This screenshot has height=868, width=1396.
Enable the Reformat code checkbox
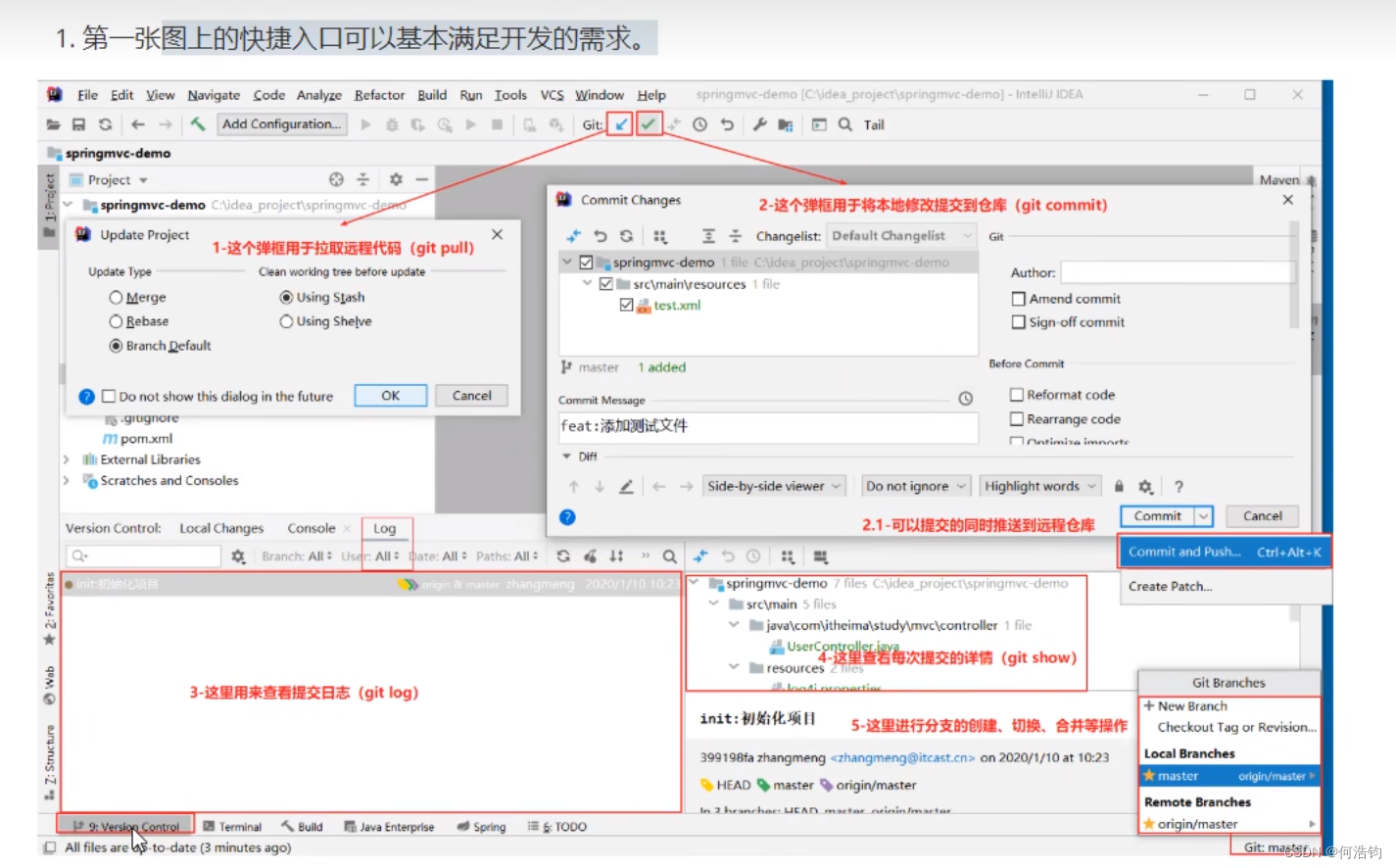[1017, 395]
